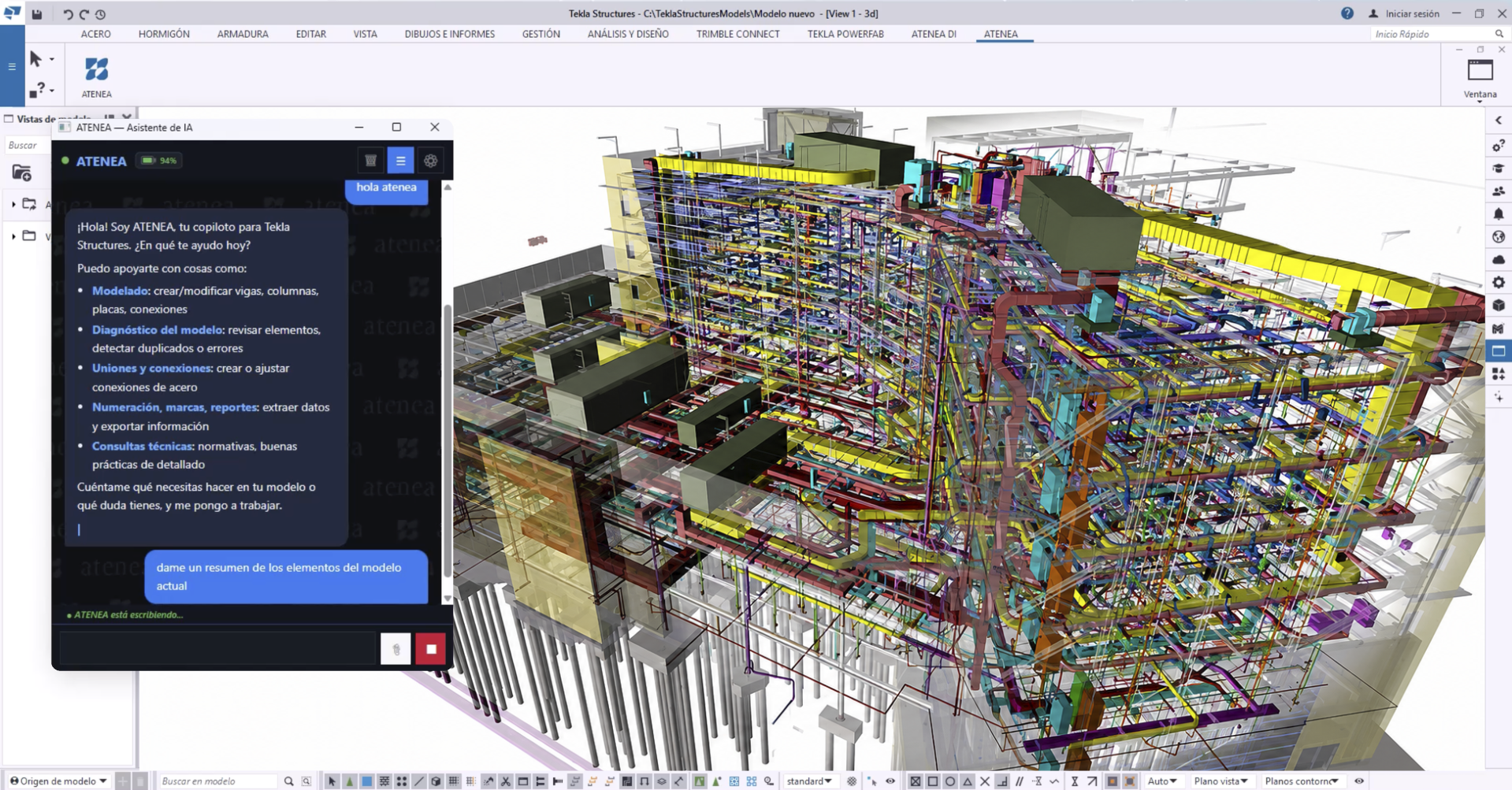Toggle the snap to intersection points switch
1512x790 pixels.
(984, 781)
